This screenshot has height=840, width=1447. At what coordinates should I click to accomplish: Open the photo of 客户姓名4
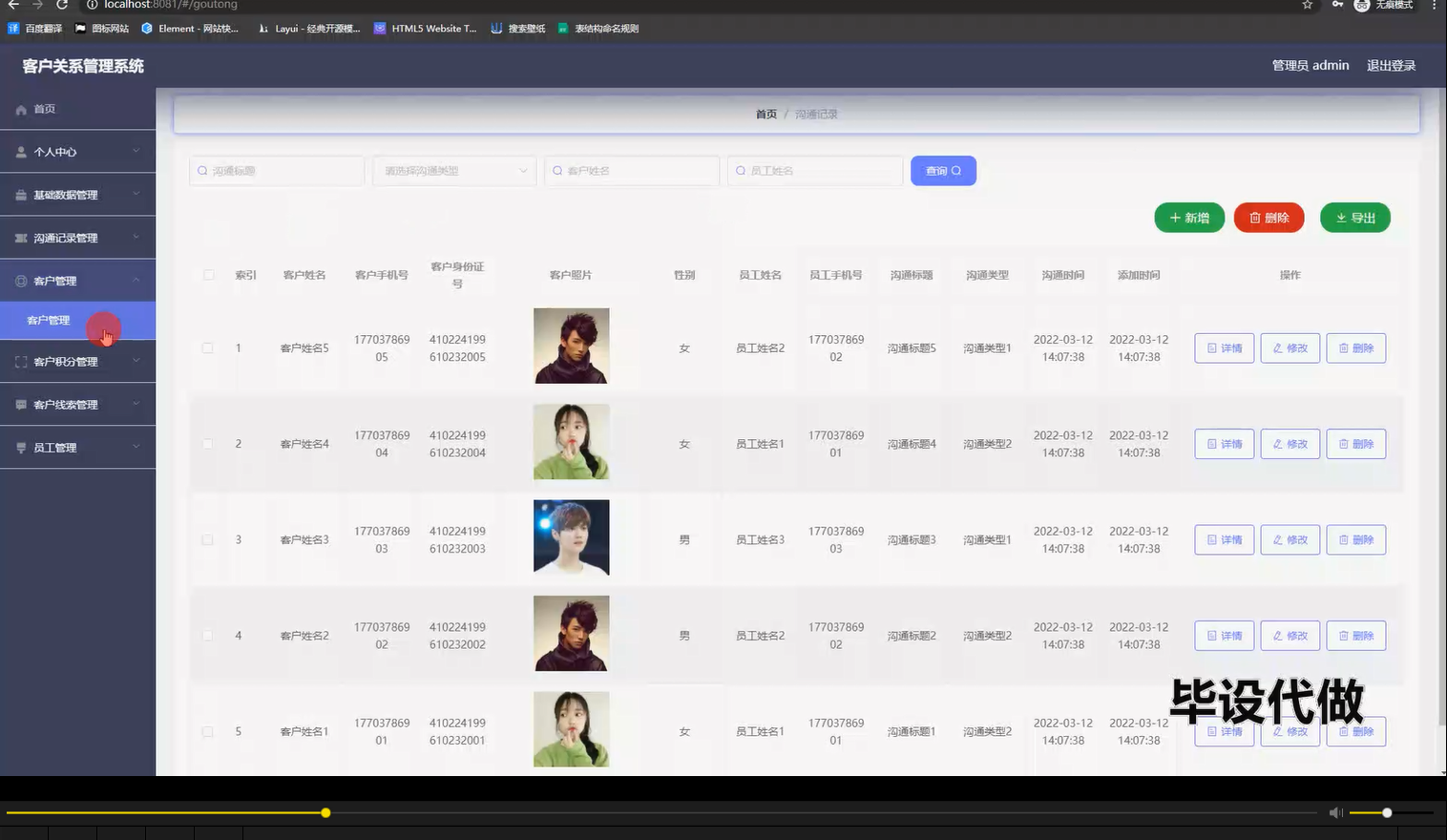[x=571, y=442]
